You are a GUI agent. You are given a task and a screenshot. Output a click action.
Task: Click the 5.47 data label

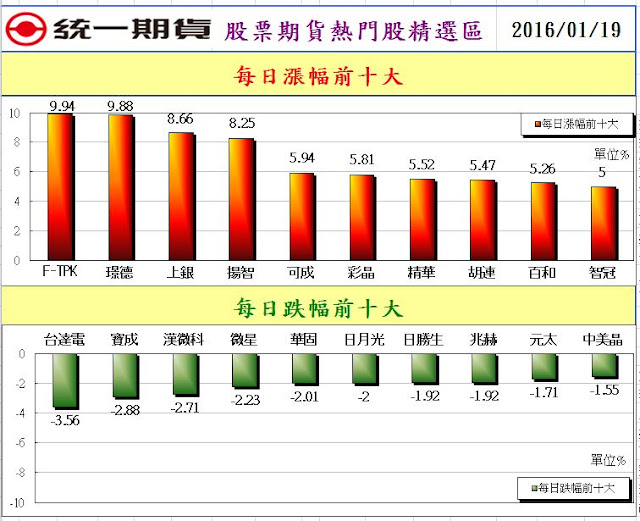pyautogui.click(x=482, y=165)
